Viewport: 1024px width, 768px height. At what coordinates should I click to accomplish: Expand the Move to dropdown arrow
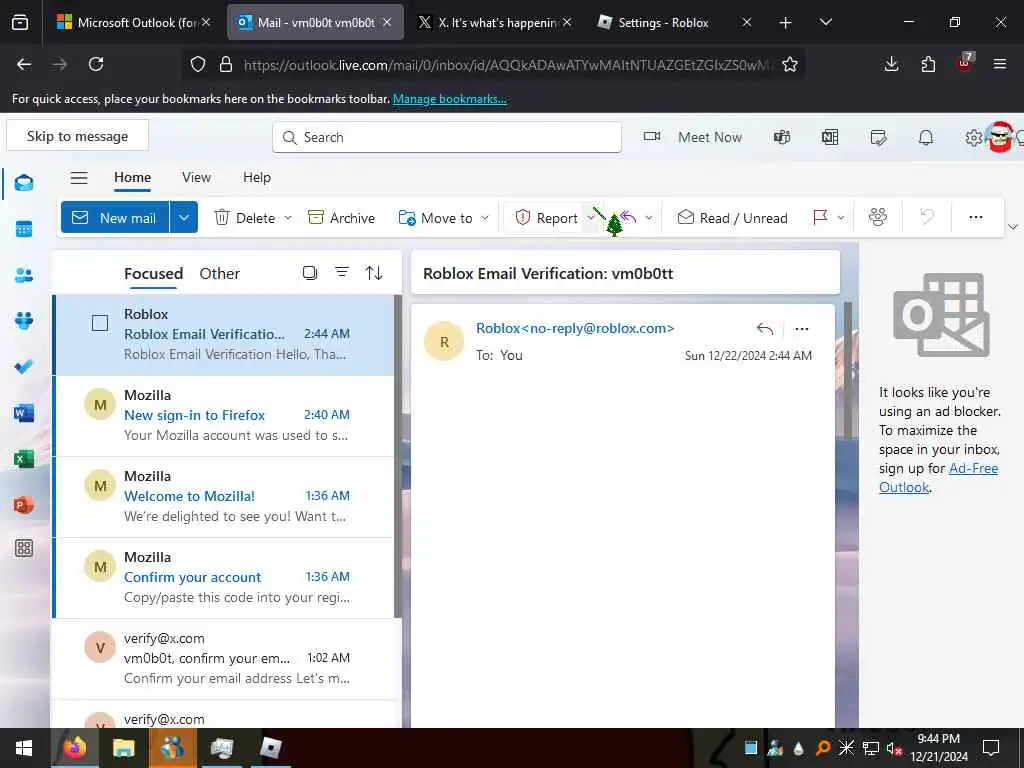[485, 217]
